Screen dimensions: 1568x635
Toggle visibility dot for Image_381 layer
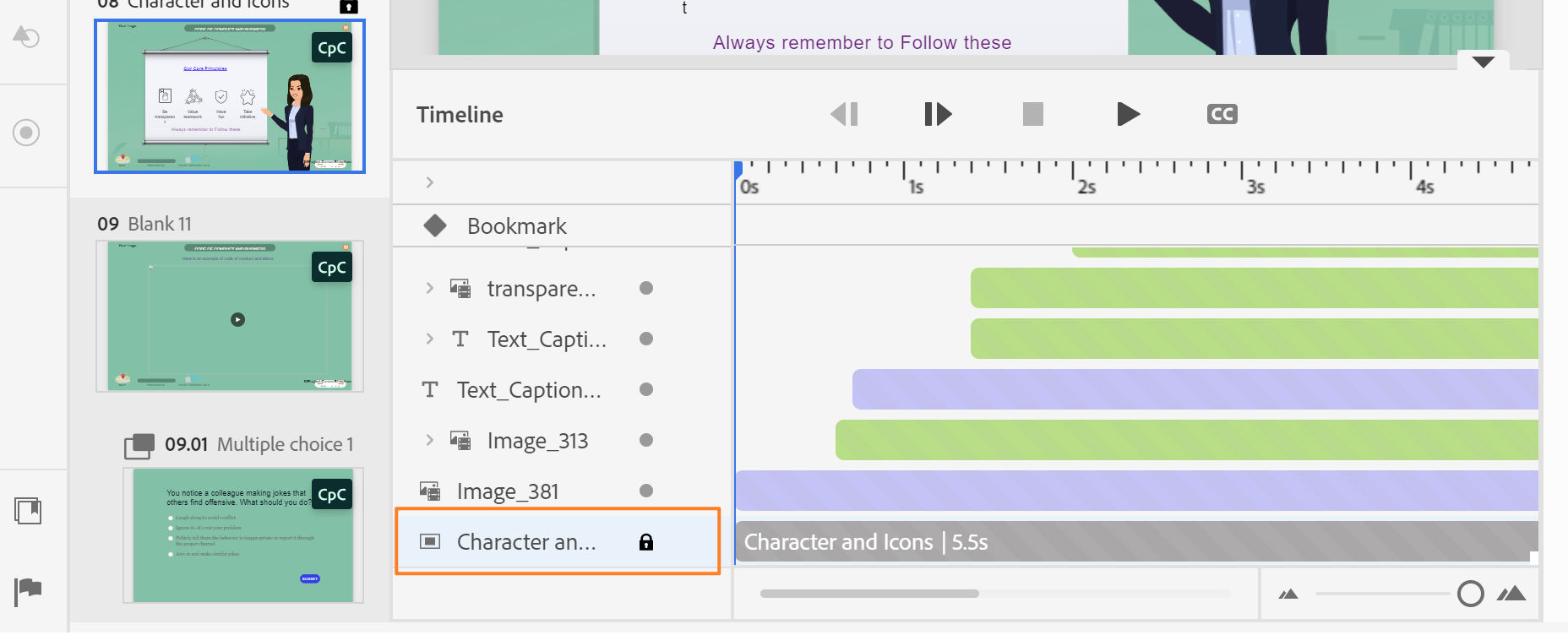[646, 491]
